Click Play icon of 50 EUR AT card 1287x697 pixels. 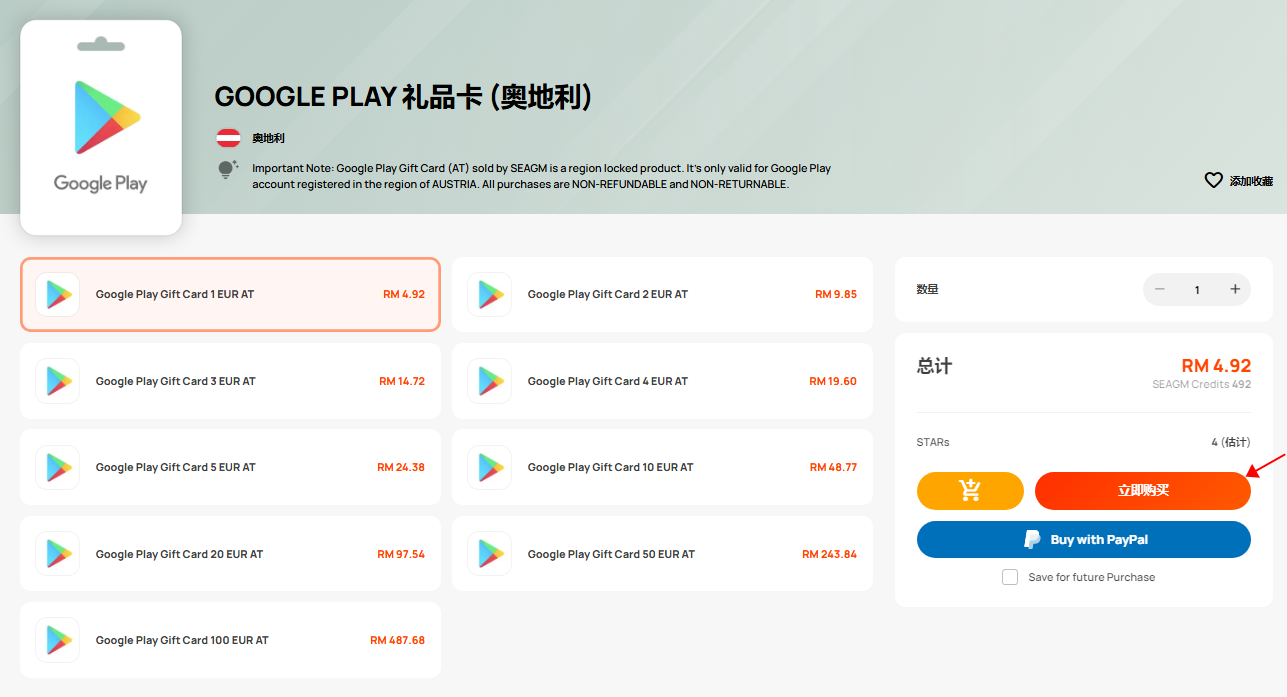(x=490, y=554)
